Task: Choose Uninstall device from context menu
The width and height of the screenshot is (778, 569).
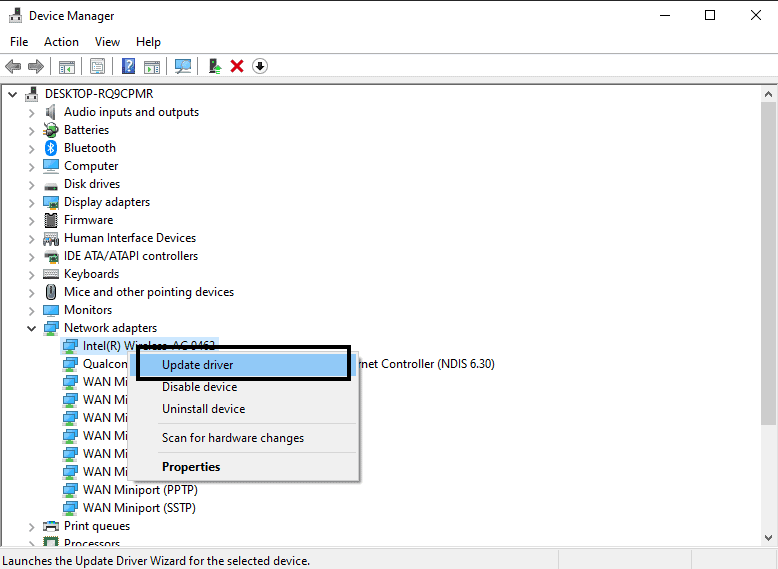Action: 243,409
